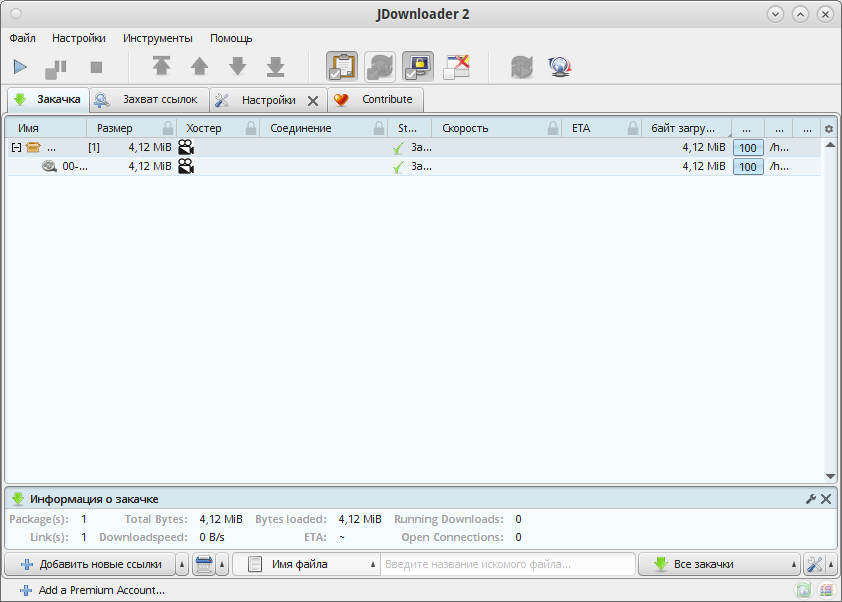Move selection to top with double-up arrow
The height and width of the screenshot is (602, 842).
tap(161, 66)
